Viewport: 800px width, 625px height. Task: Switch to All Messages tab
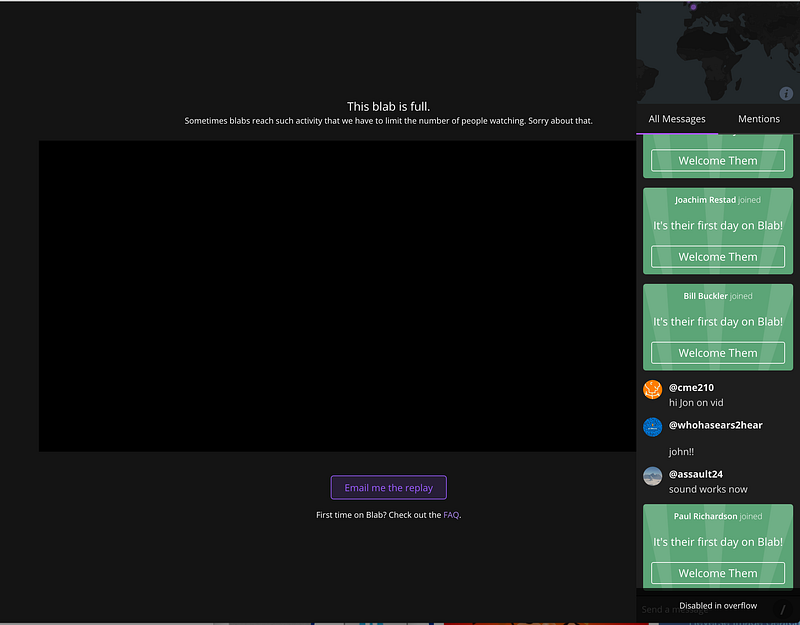point(677,119)
